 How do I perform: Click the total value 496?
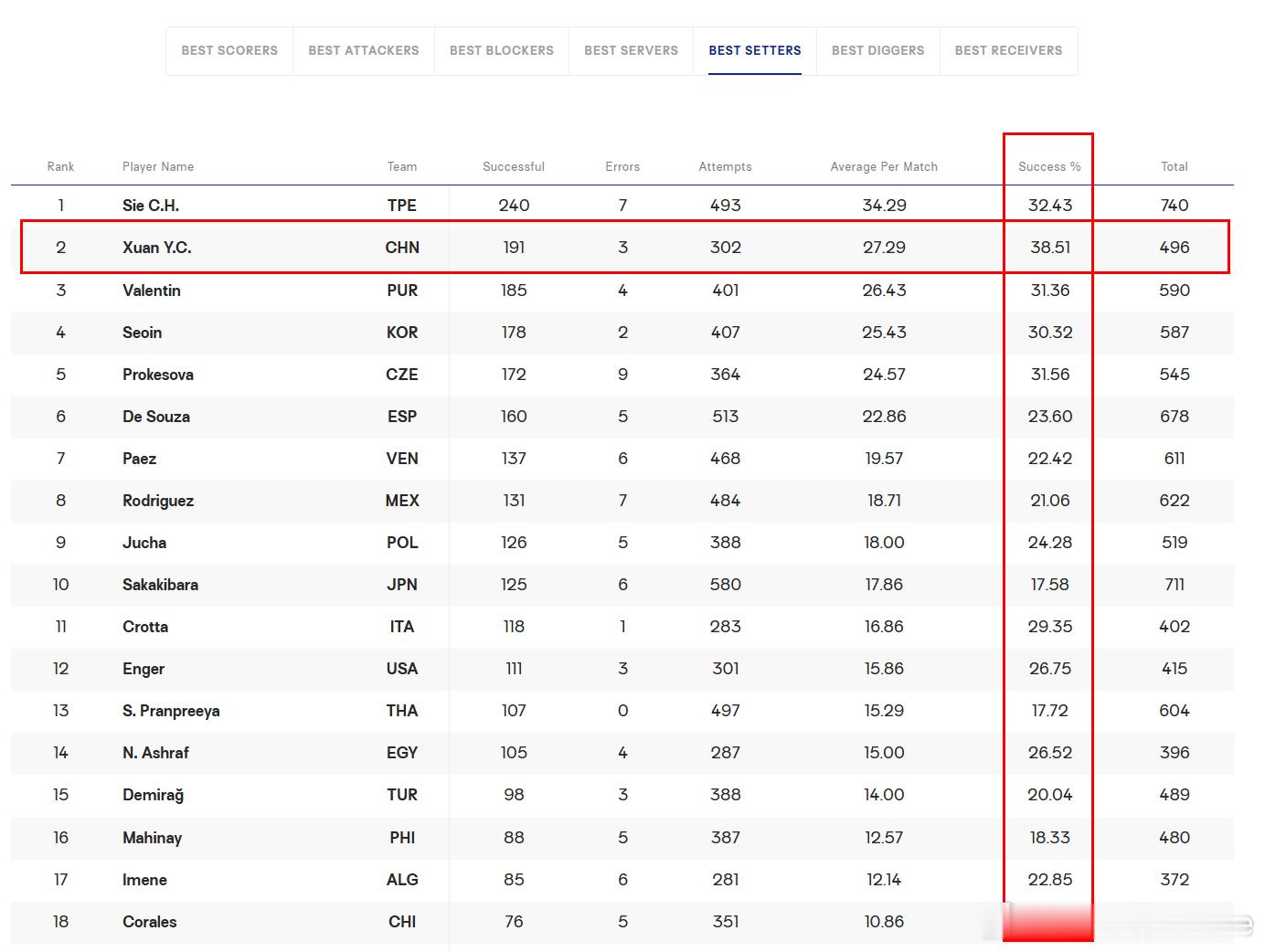click(x=1175, y=248)
